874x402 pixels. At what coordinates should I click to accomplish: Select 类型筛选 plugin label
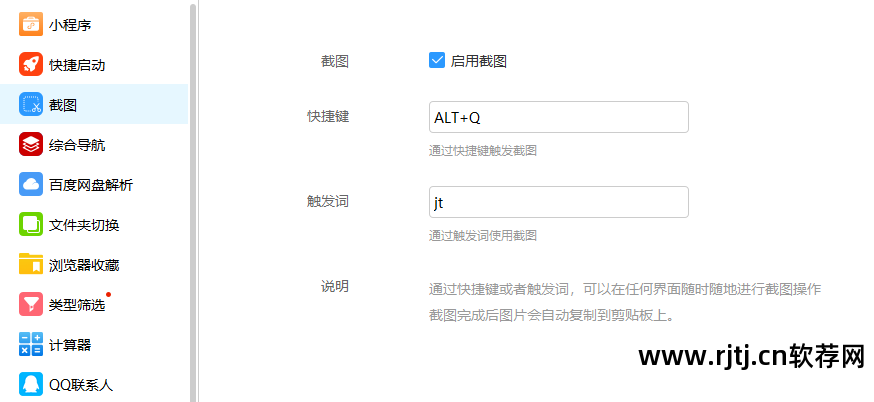click(x=77, y=305)
